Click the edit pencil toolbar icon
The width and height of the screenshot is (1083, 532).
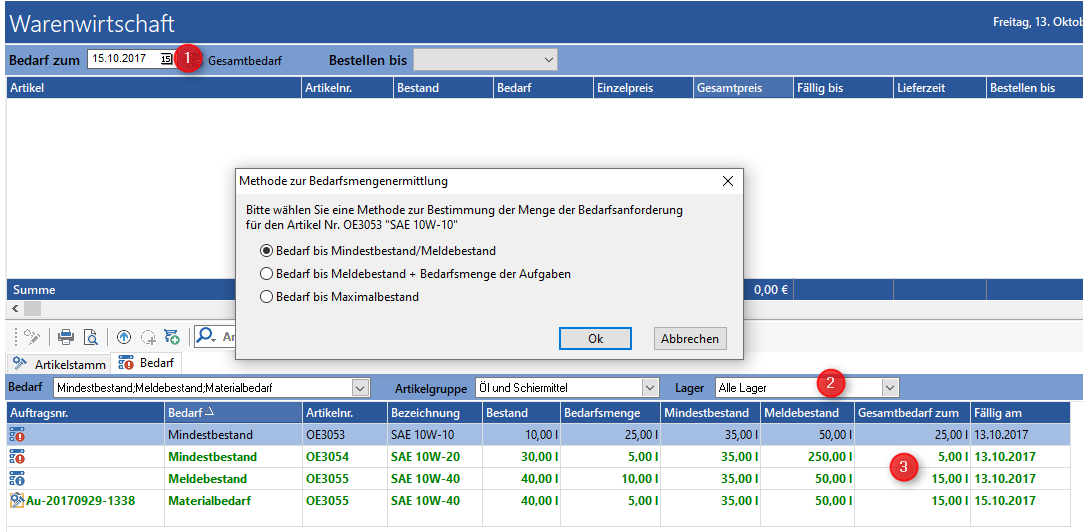click(31, 336)
